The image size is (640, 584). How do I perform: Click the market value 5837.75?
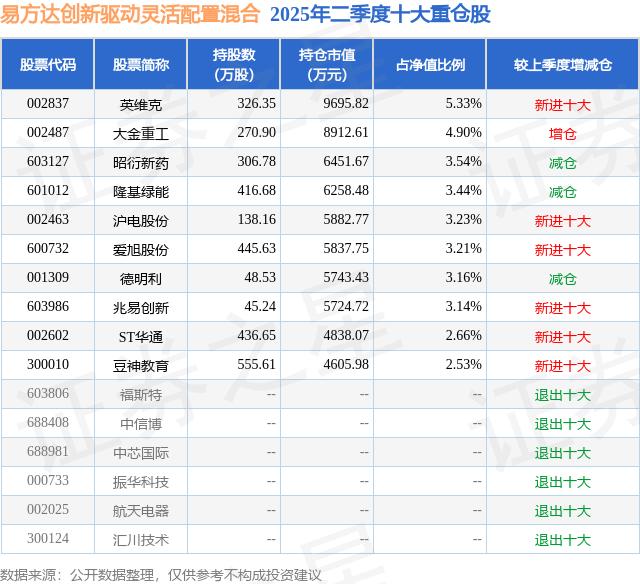pos(346,249)
